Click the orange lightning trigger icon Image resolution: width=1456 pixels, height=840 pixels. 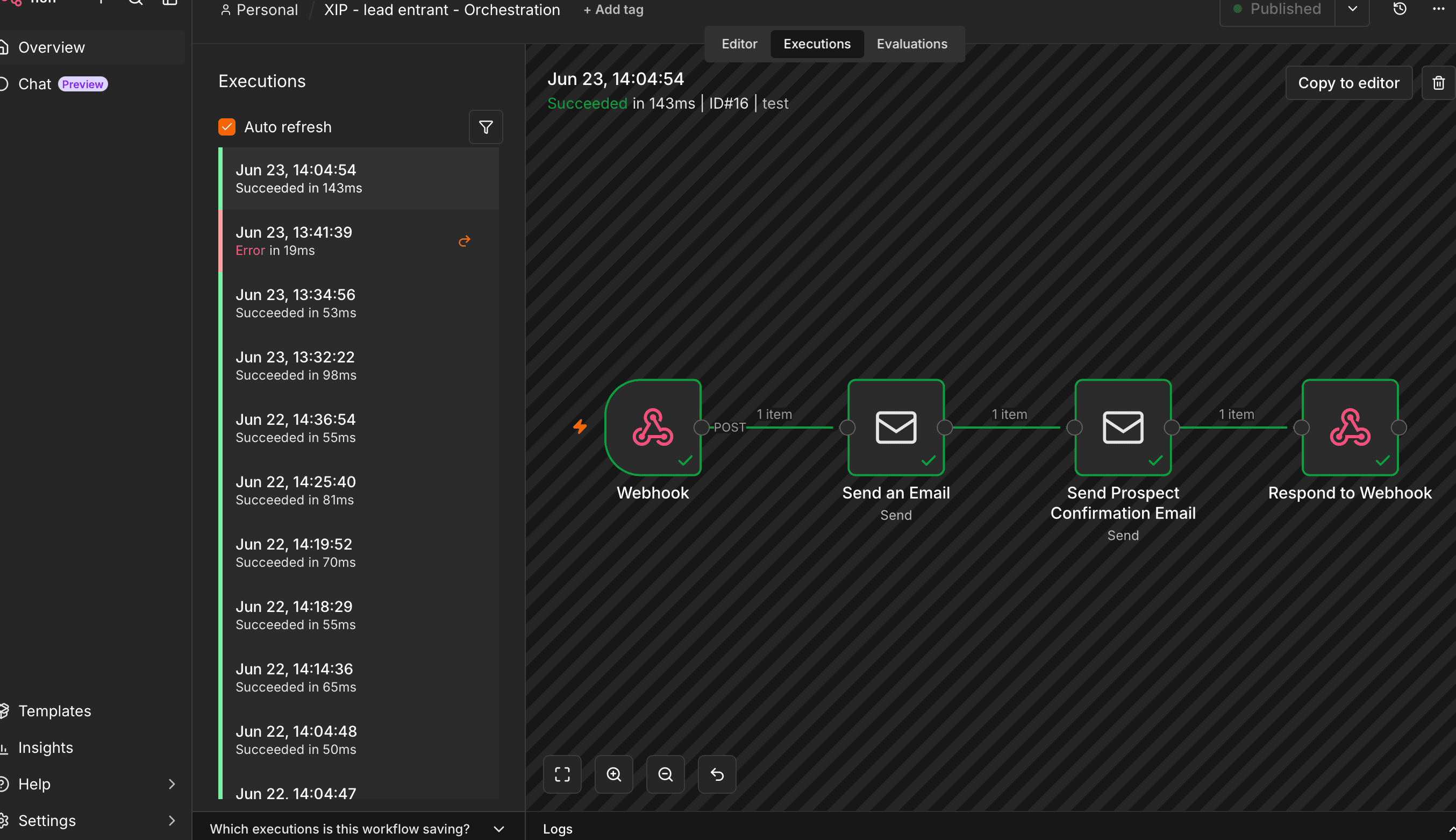click(580, 427)
